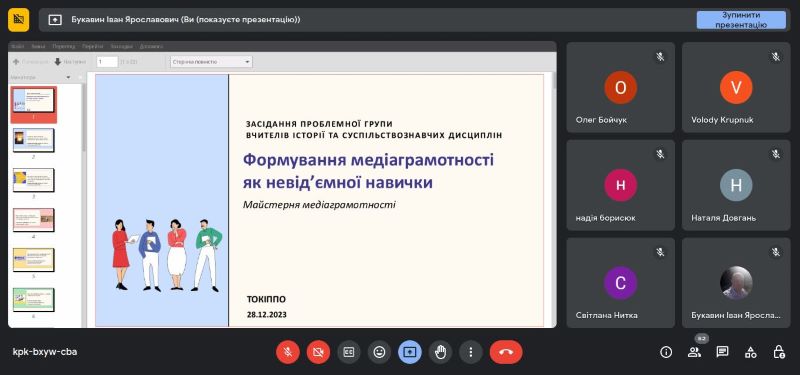Viewport: 800px width, 375px height.
Task: Click the four people illustration on slide
Action: pos(167,255)
